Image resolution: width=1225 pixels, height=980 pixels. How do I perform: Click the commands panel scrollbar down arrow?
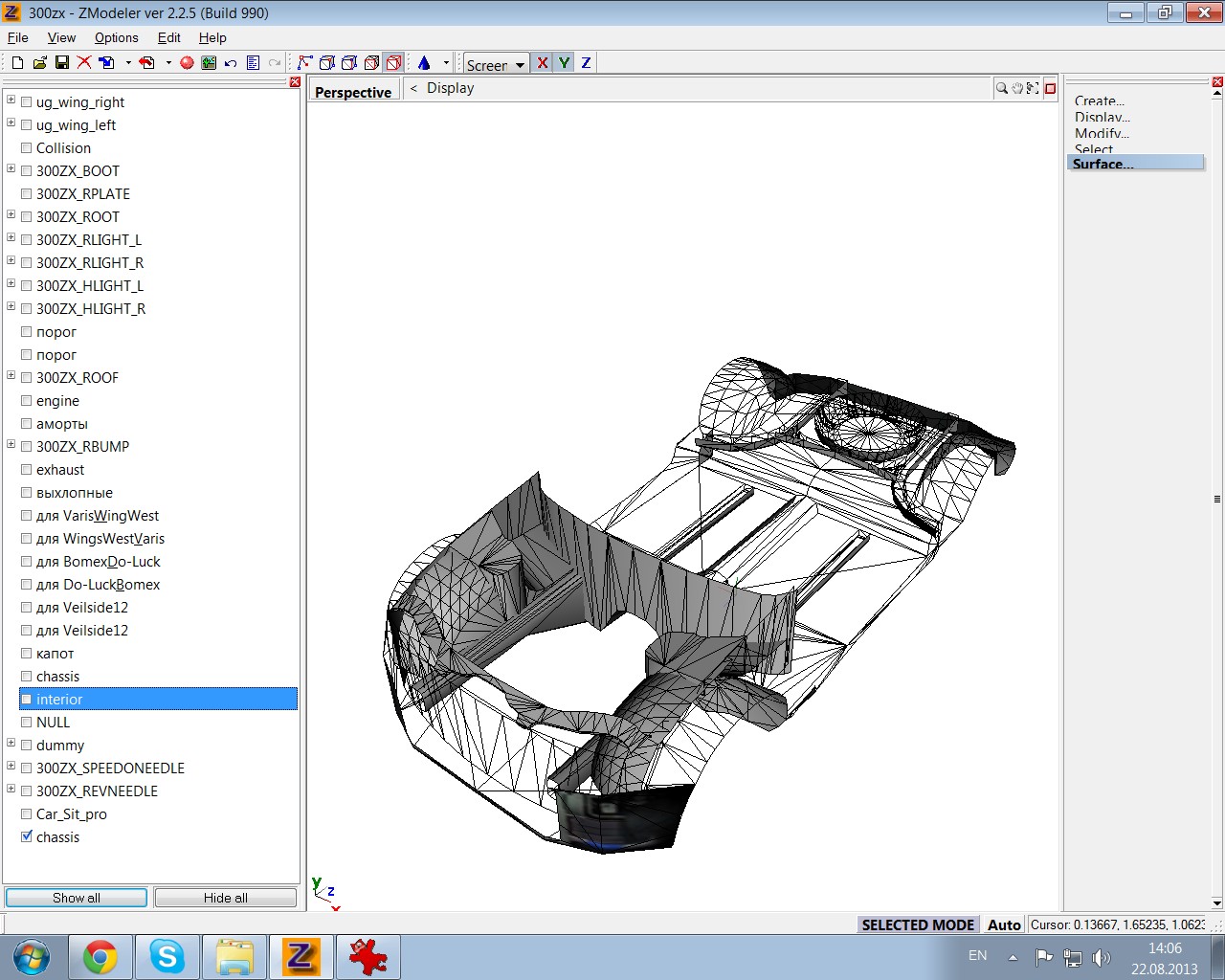tap(1217, 902)
